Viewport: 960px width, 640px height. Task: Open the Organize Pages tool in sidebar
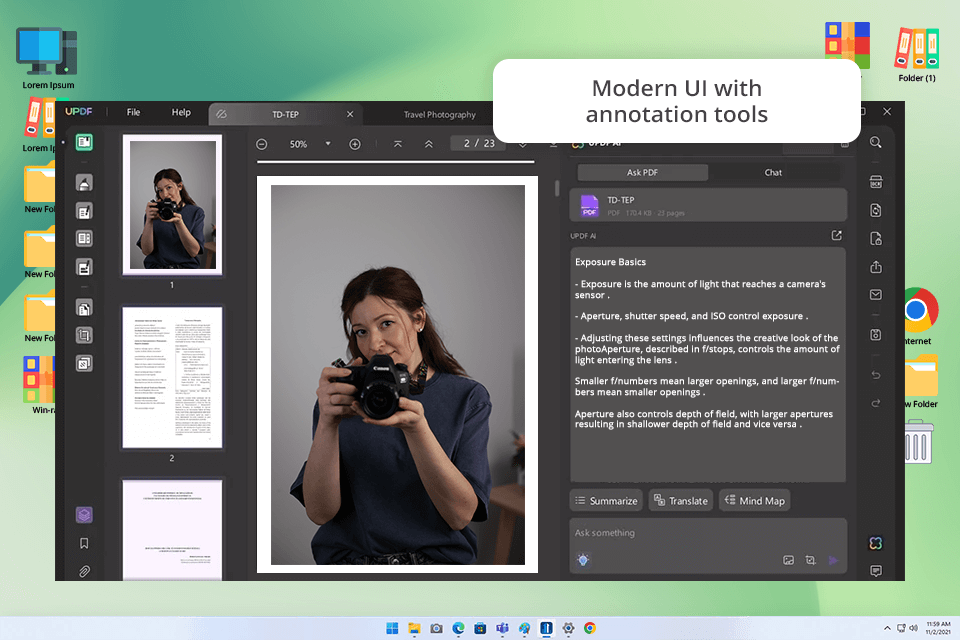pyautogui.click(x=84, y=307)
